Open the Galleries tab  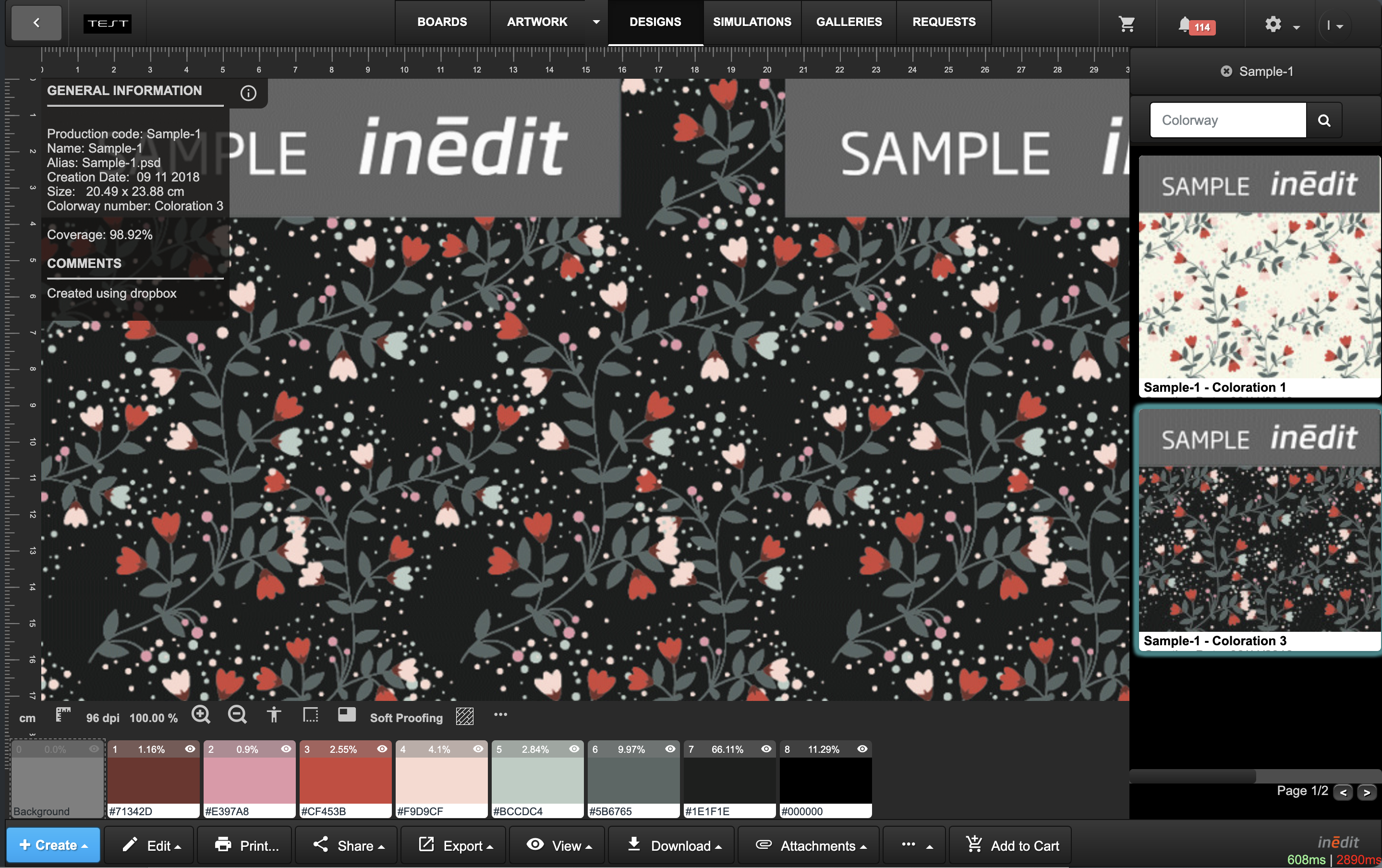849,22
